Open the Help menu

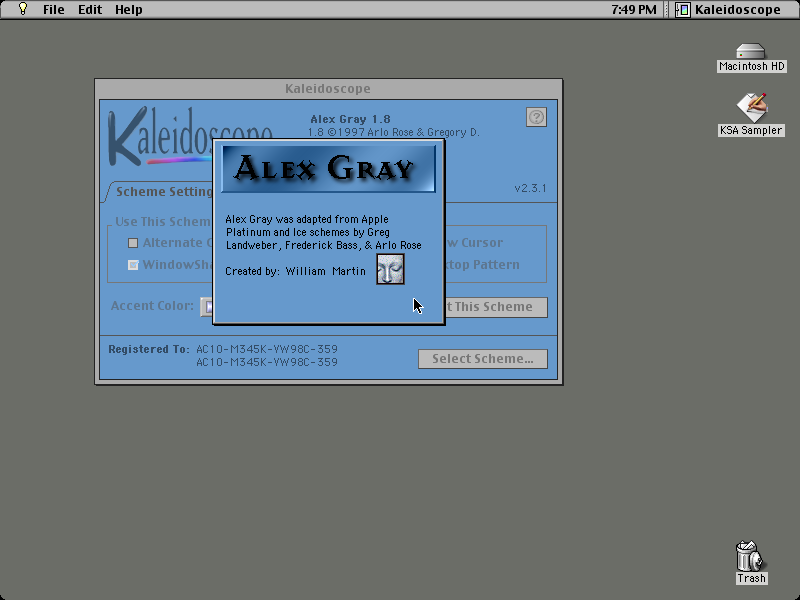[129, 10]
